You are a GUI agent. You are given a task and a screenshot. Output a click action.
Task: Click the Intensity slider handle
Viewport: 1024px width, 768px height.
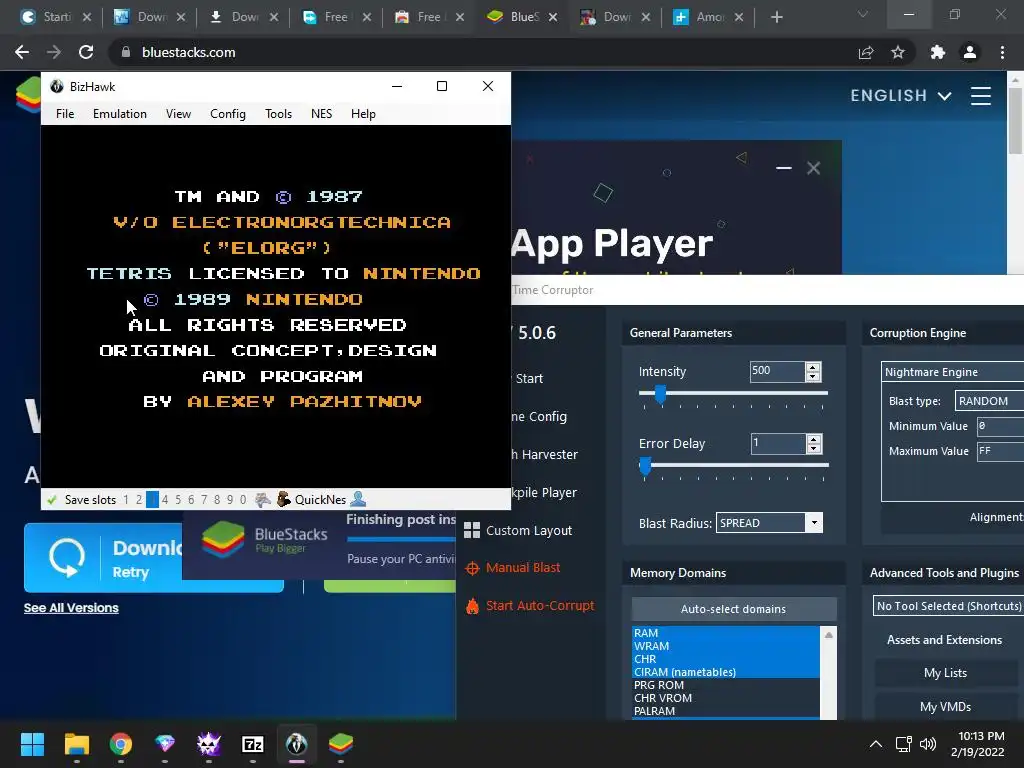pyautogui.click(x=660, y=393)
